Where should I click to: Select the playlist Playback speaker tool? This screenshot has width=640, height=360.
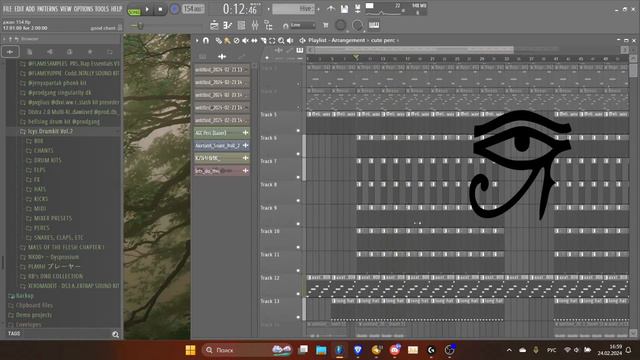point(290,40)
